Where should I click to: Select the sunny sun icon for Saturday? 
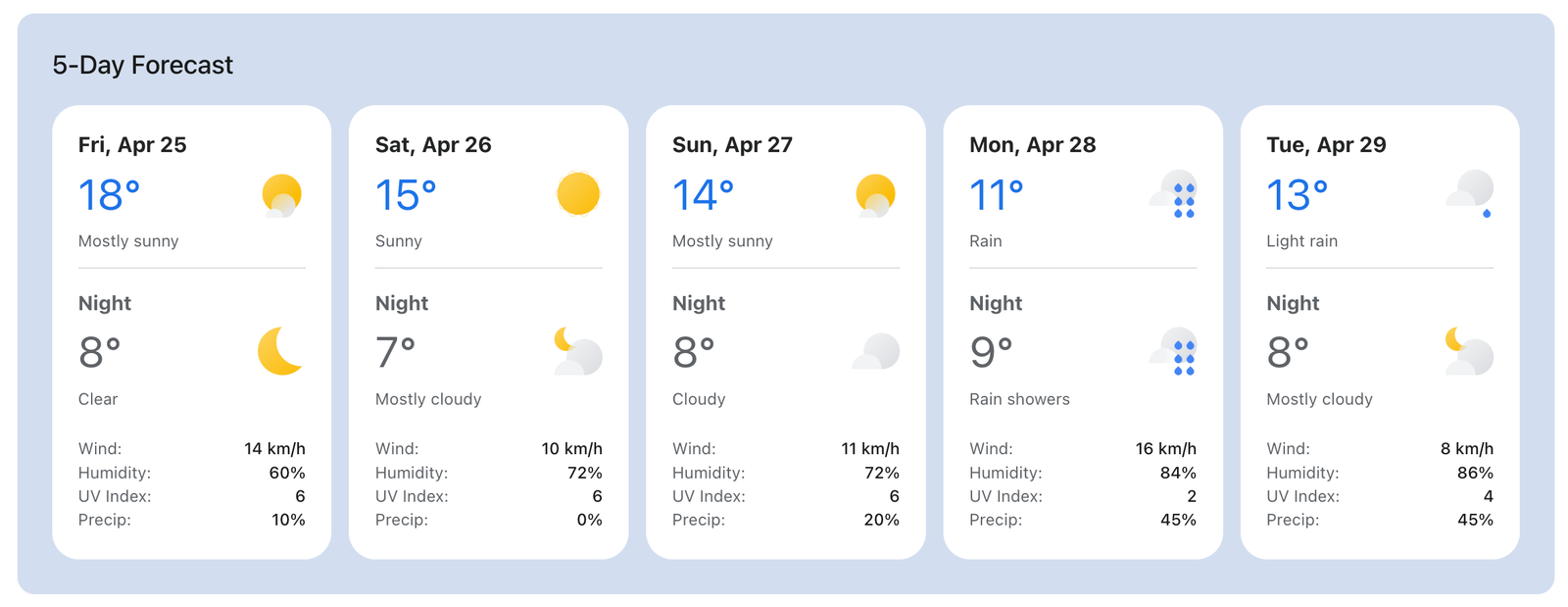tap(579, 194)
